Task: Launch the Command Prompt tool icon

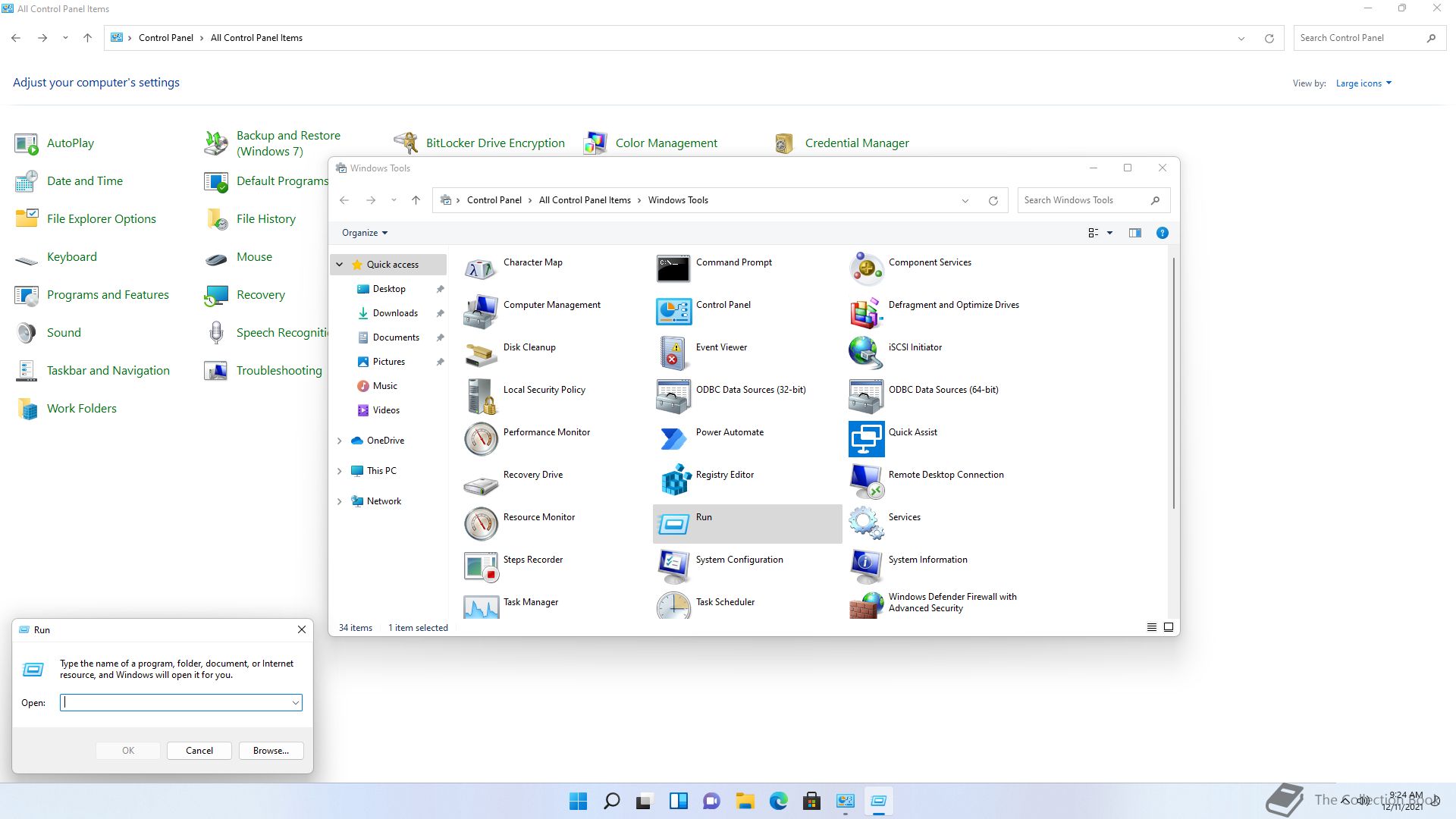Action: tap(673, 268)
